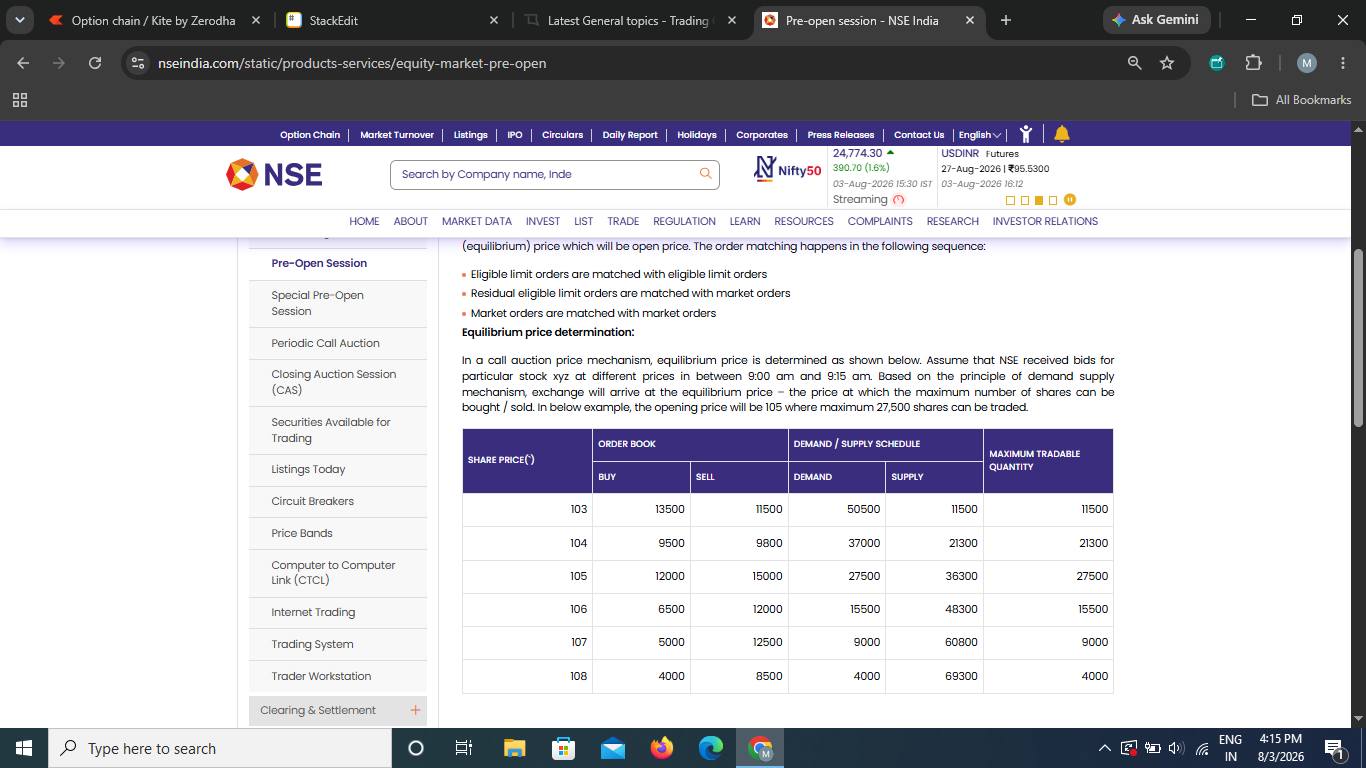The width and height of the screenshot is (1366, 768).
Task: Open the Circuit Breakers sidebar link
Action: pyautogui.click(x=312, y=501)
